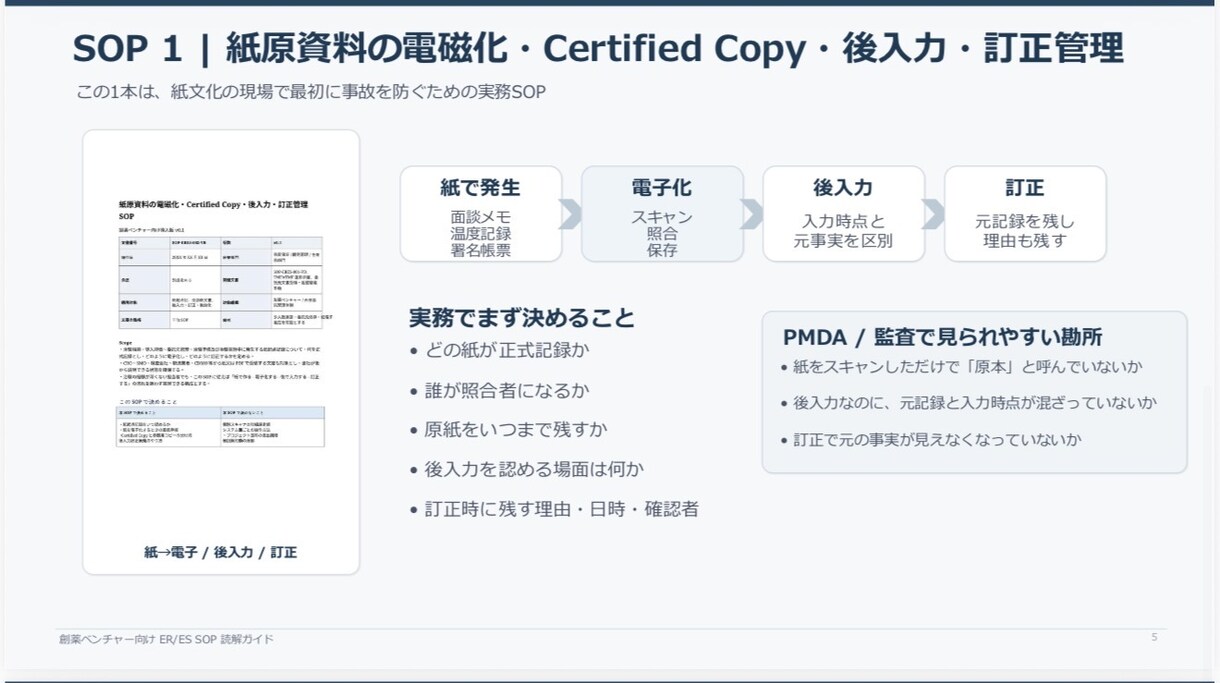The height and width of the screenshot is (683, 1220).
Task: Click text 照合 in 電子化 box
Action: tap(662, 234)
